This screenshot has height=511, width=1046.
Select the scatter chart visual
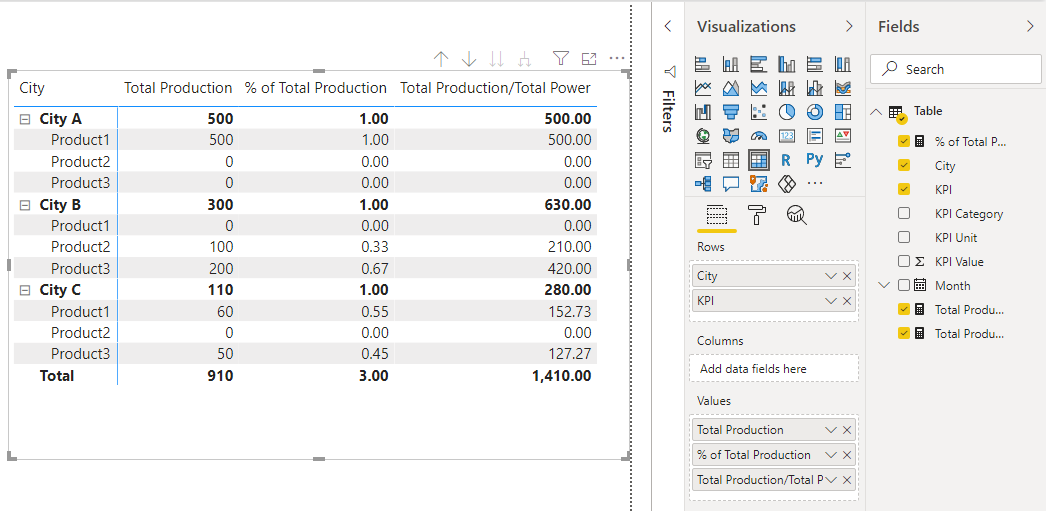[x=759, y=111]
